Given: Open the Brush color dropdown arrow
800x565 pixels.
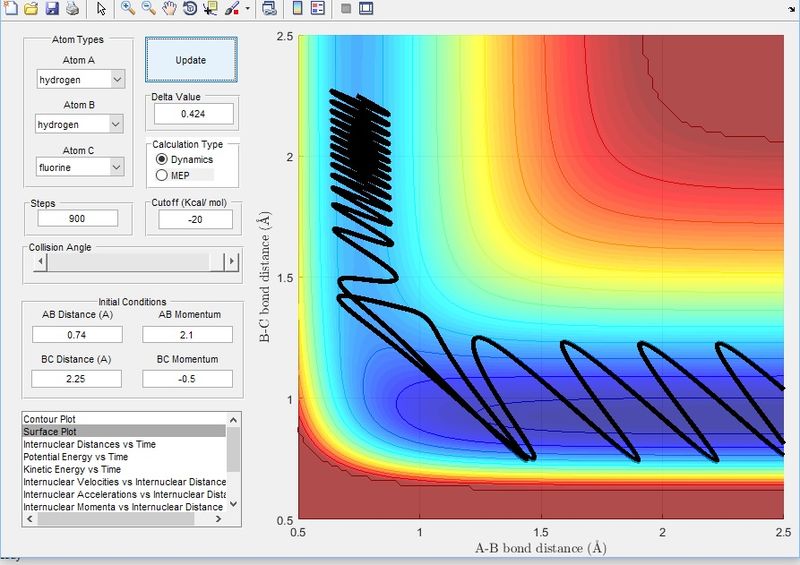Looking at the screenshot, I should point(248,9).
